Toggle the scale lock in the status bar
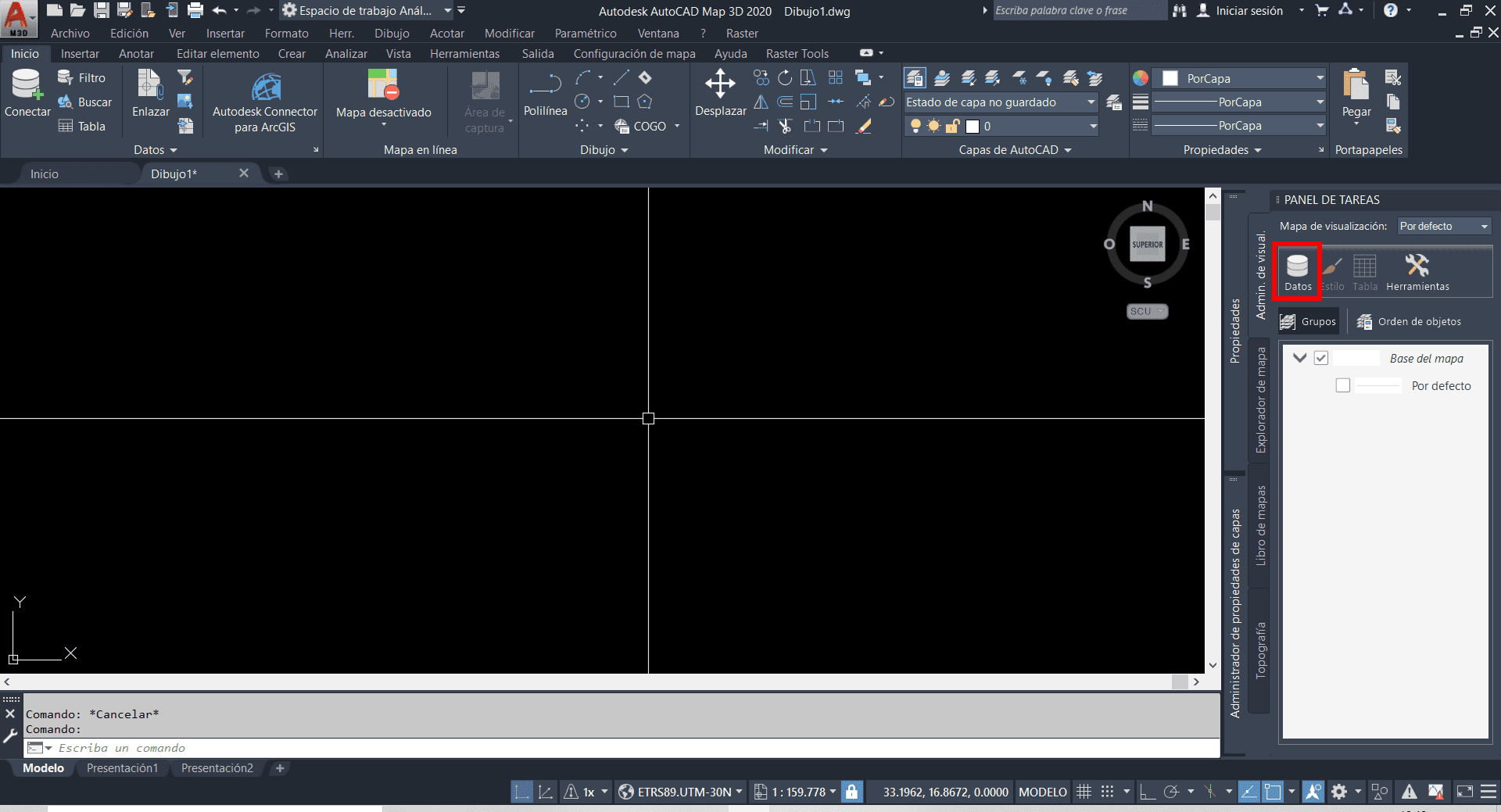 [x=851, y=791]
